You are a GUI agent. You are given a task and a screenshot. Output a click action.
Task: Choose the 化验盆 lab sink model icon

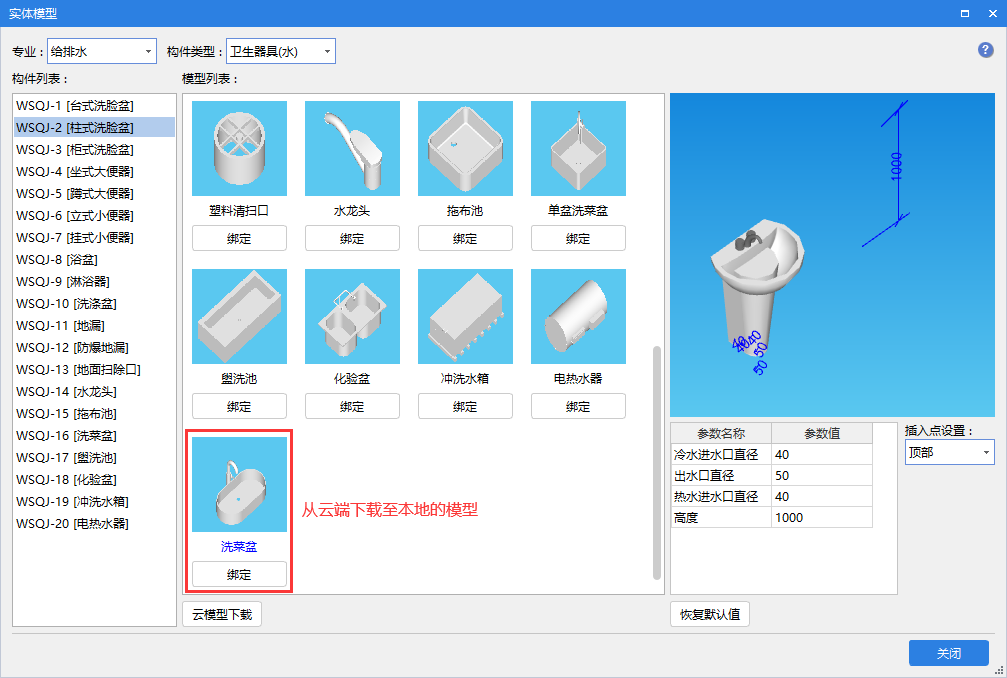click(x=352, y=316)
